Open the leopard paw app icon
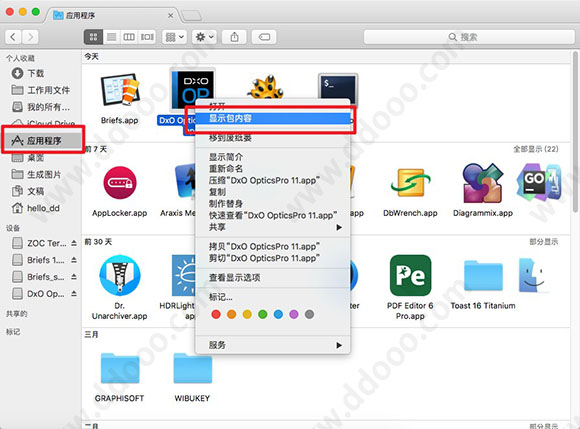 tap(265, 87)
